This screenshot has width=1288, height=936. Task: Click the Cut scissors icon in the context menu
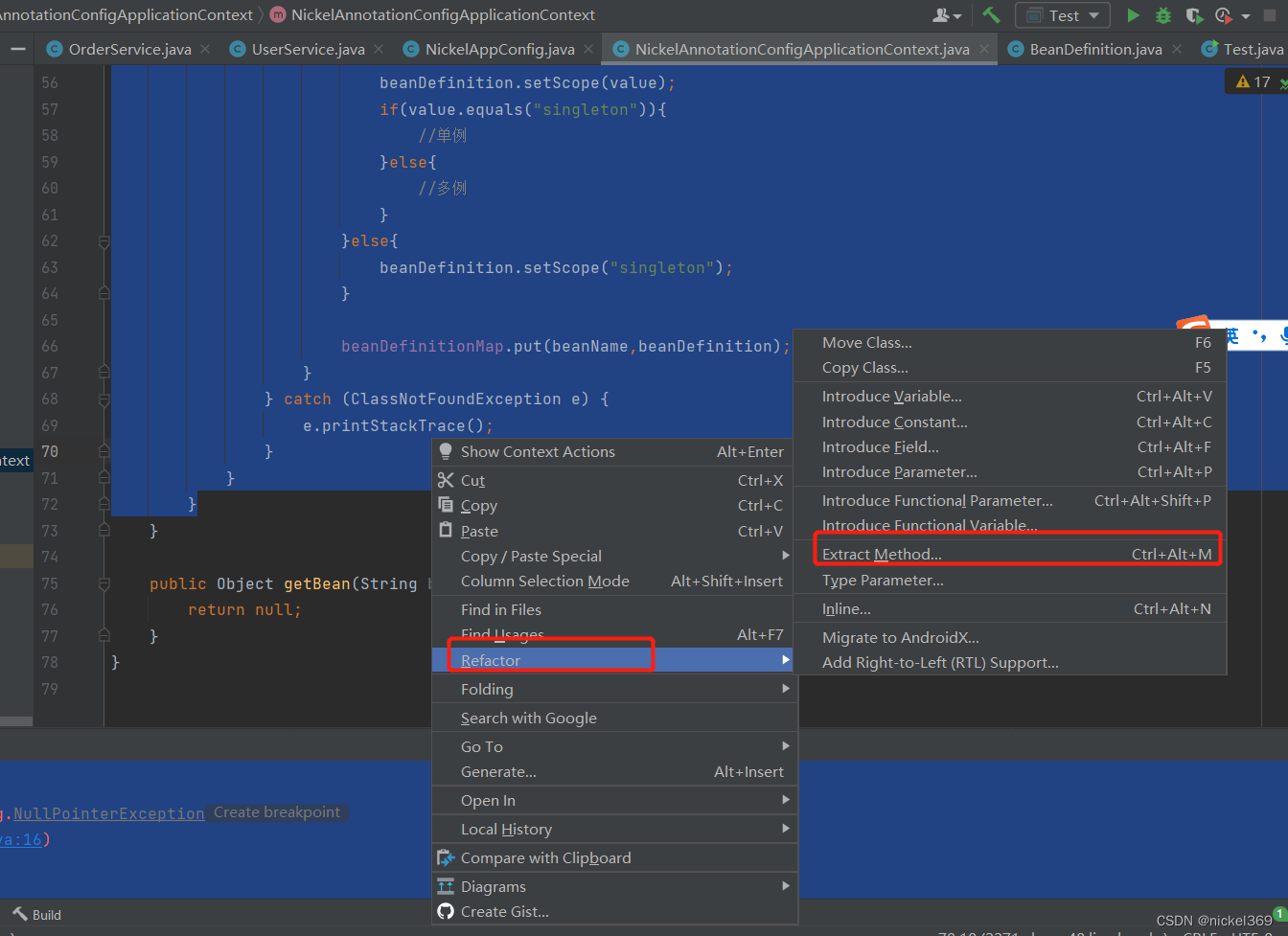click(446, 480)
